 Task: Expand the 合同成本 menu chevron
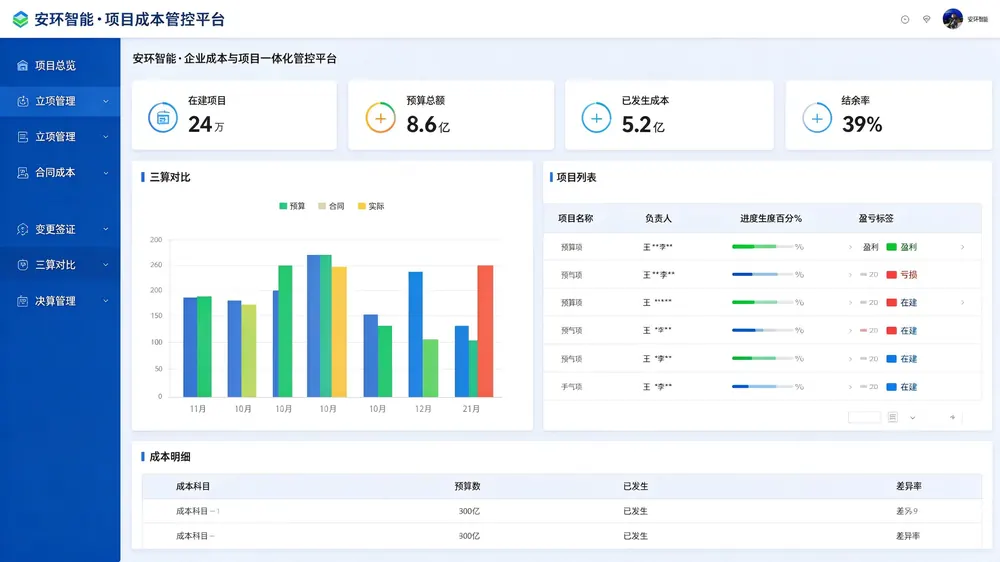[x=106, y=173]
